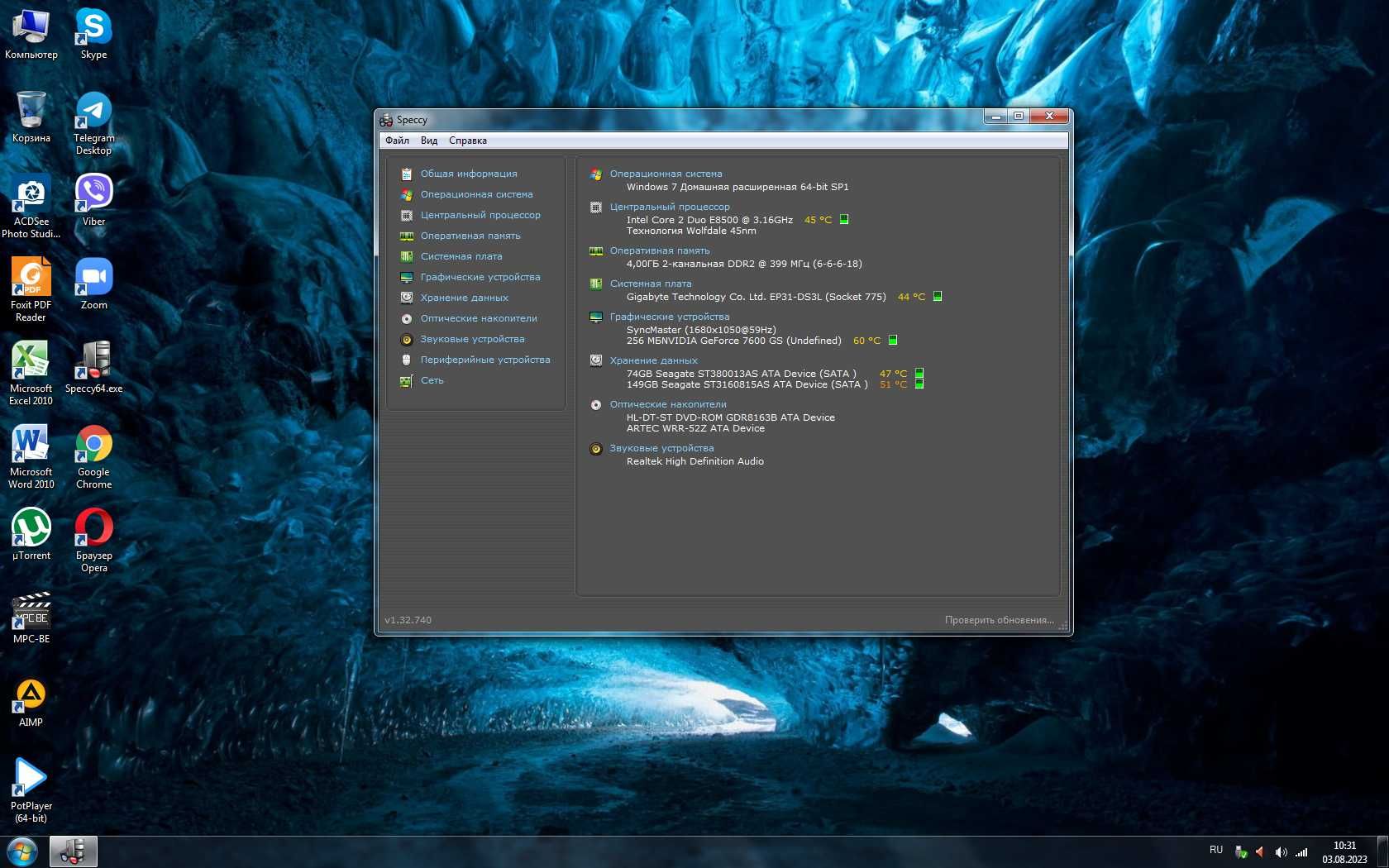Click the sidebar motherboard icon
The image size is (1389, 868).
406,257
